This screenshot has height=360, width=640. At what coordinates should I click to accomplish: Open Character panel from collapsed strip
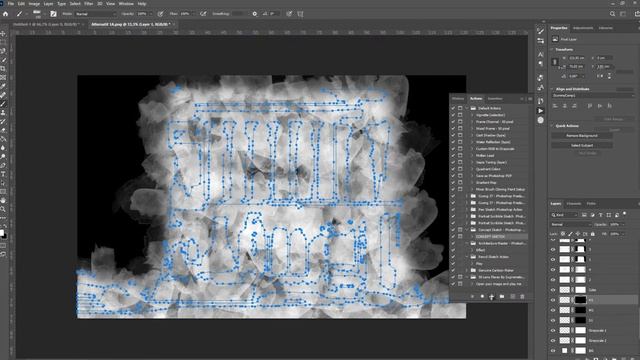pyautogui.click(x=541, y=55)
